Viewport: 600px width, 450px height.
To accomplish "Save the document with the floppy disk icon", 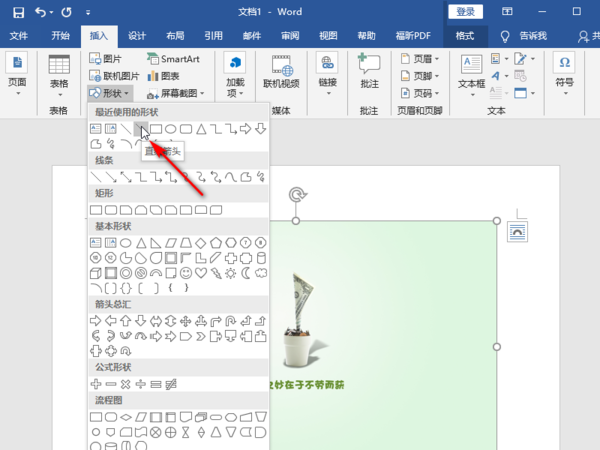I will point(18,12).
